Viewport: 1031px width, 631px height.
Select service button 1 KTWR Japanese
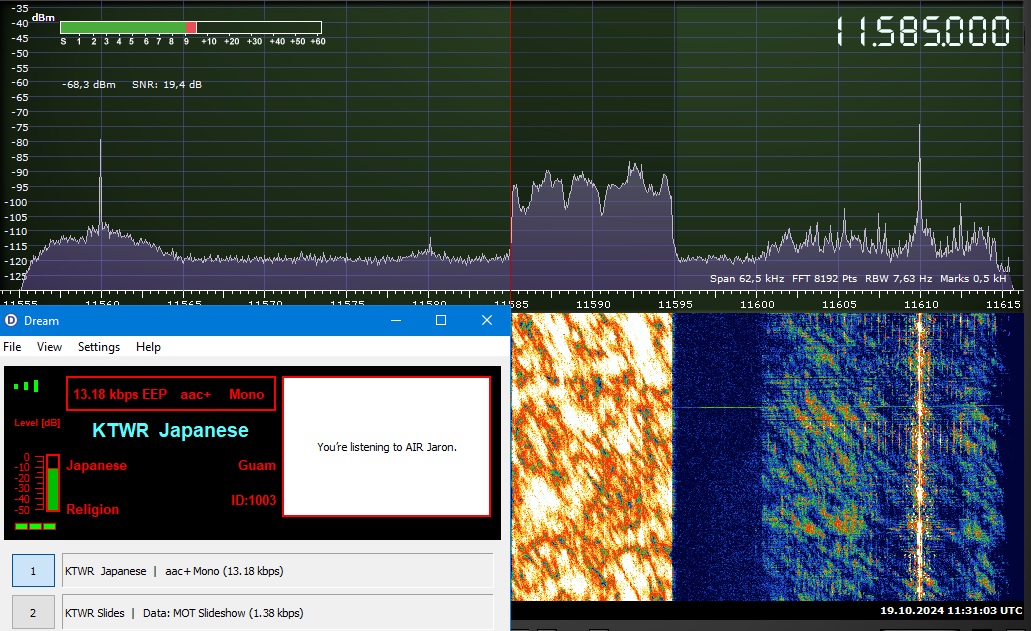tap(33, 571)
